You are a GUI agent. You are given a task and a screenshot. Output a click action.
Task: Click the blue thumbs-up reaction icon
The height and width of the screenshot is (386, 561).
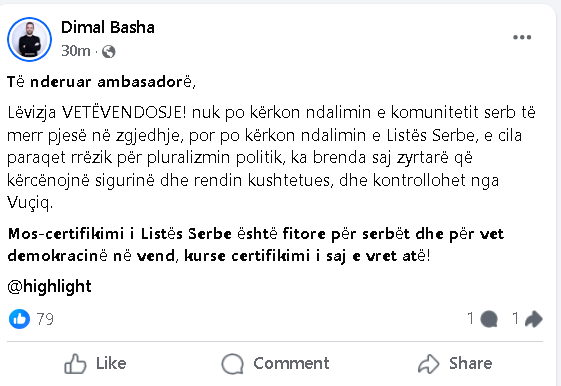pos(19,319)
